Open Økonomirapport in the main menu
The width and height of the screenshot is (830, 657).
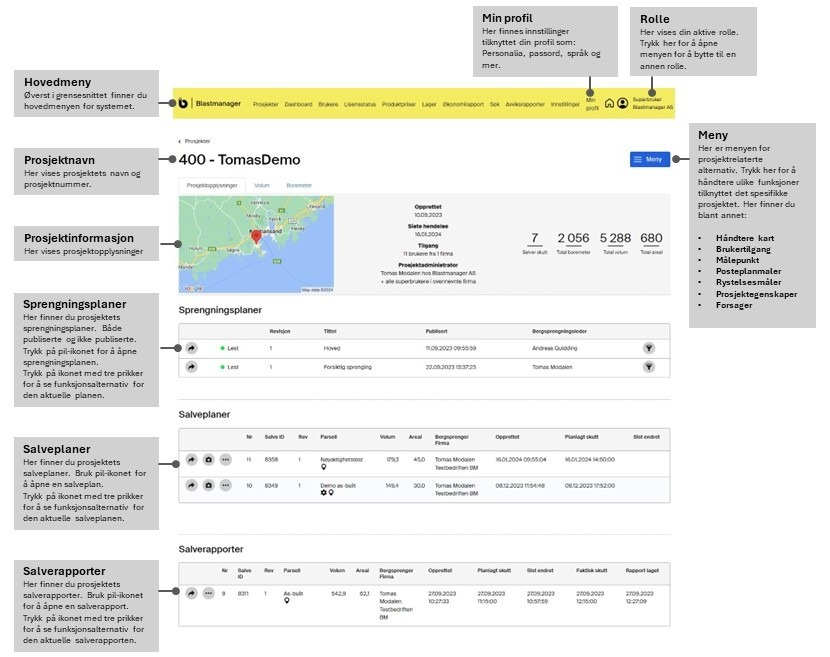point(463,104)
